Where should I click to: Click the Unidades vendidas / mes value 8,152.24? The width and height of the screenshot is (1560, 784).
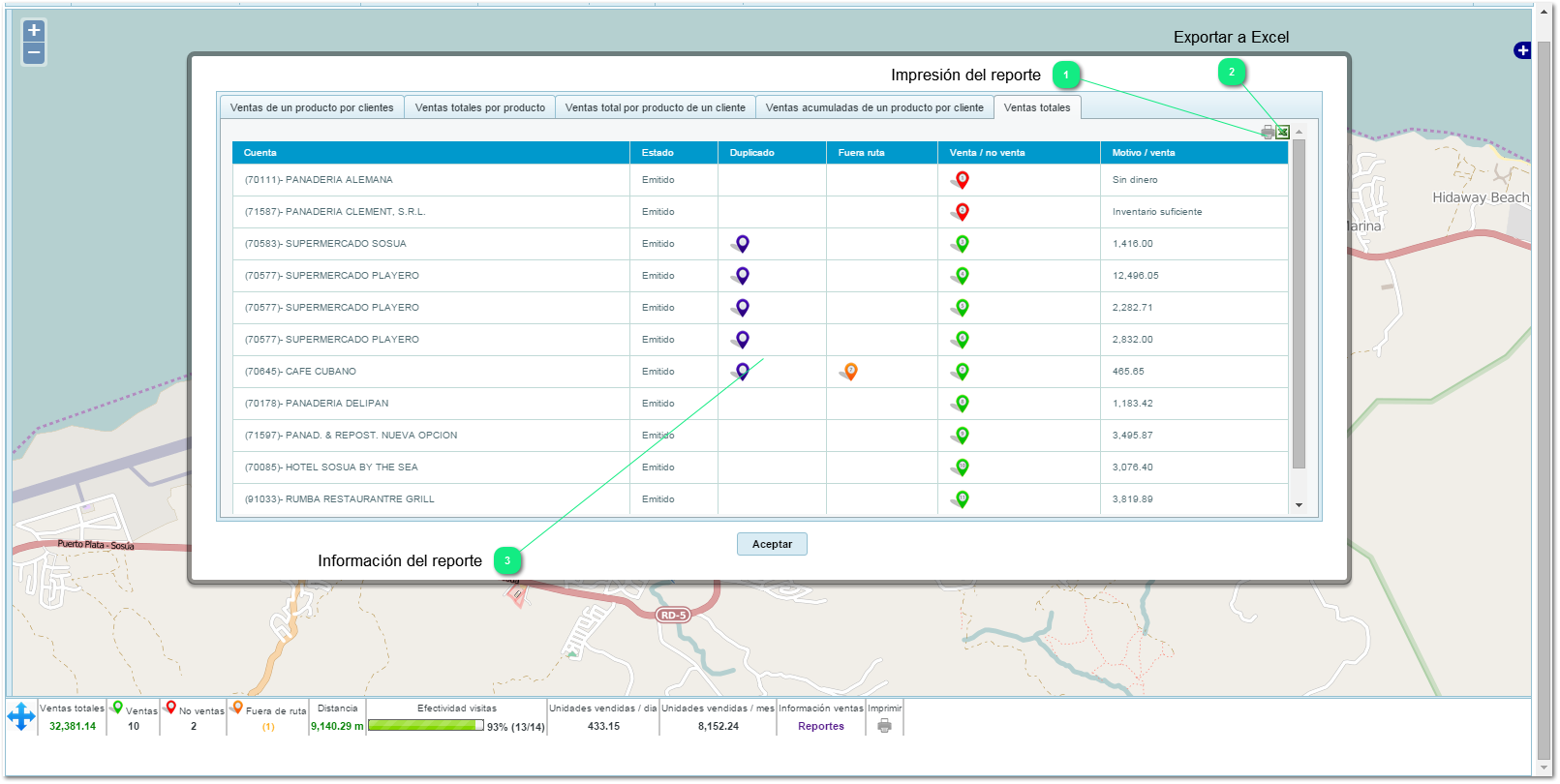[x=719, y=726]
